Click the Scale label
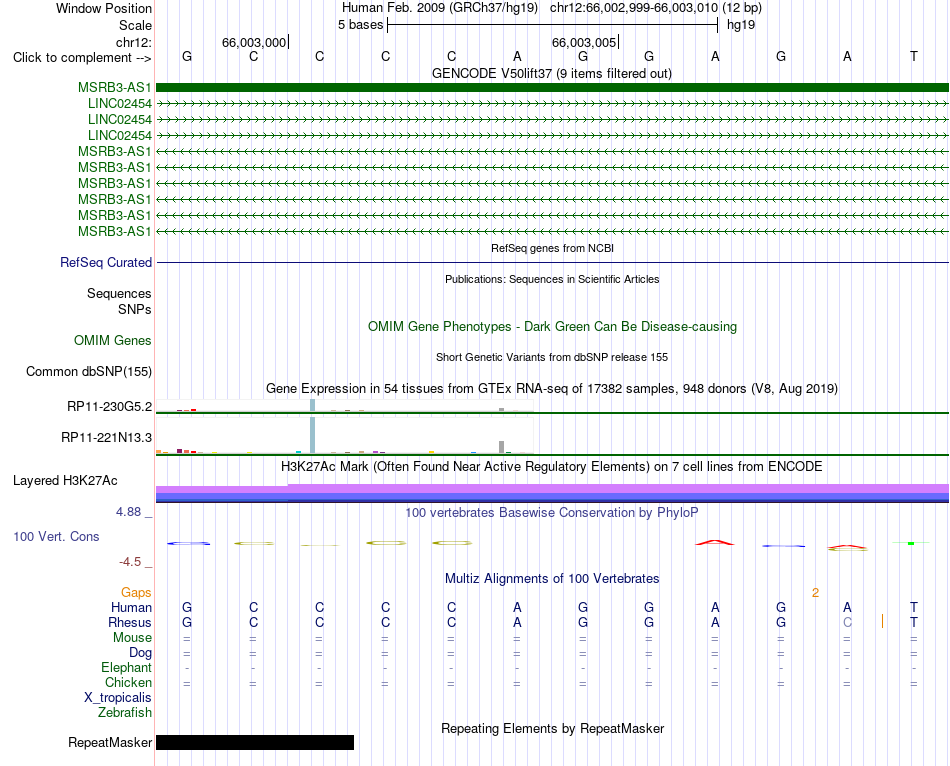The image size is (950, 766). 135,25
